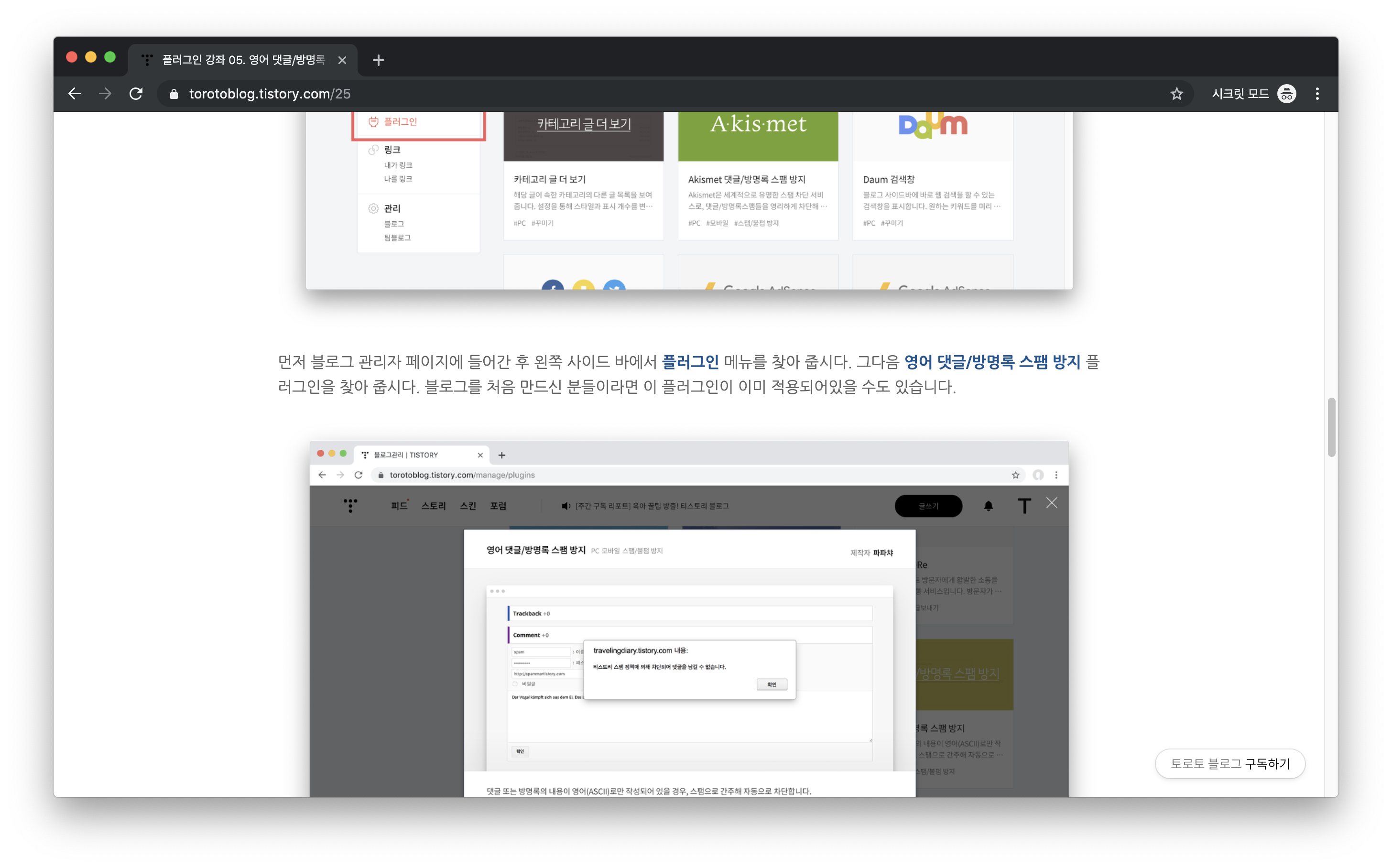
Task: Close the plugin popup with X icon
Action: (x=1051, y=503)
